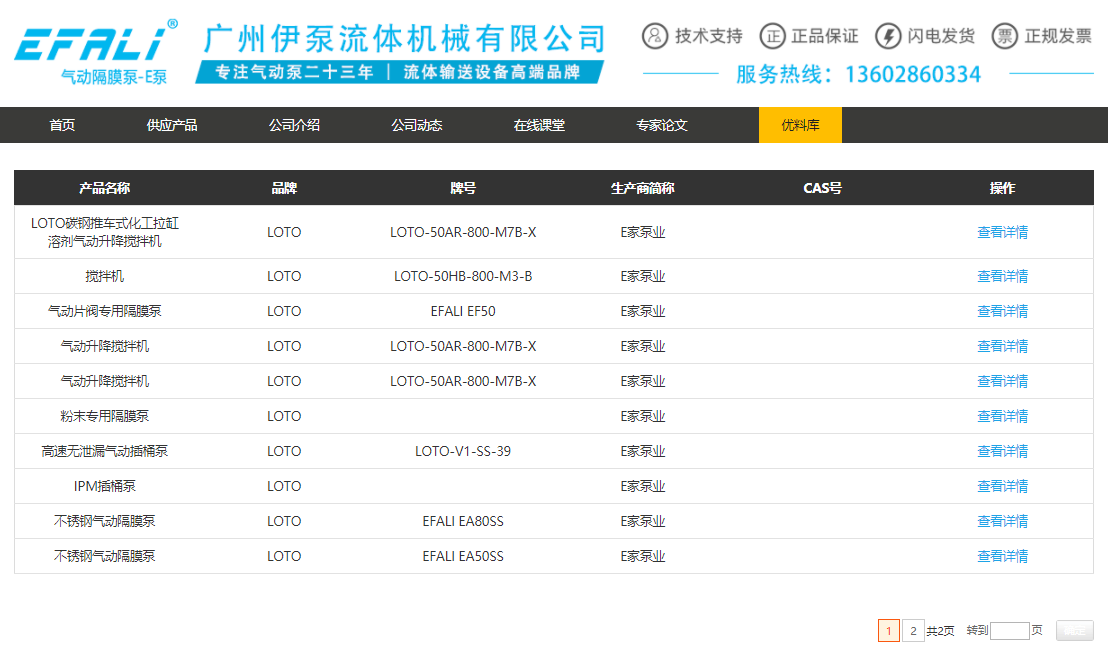This screenshot has height=652, width=1108.
Task: Click the model number LOTO-V1-SS-39
Action: 463,451
